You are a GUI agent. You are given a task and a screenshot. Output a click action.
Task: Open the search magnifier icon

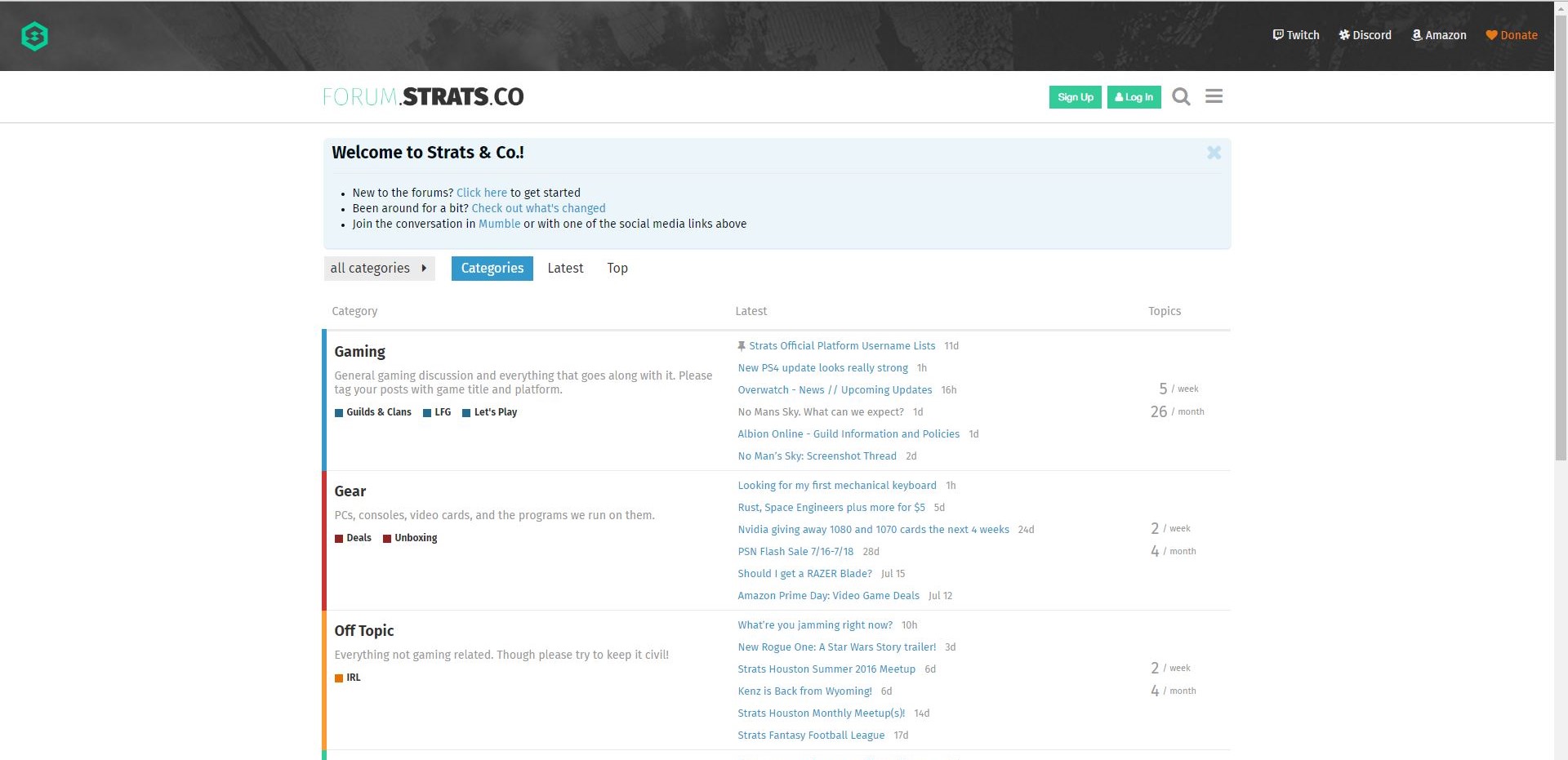(1181, 96)
